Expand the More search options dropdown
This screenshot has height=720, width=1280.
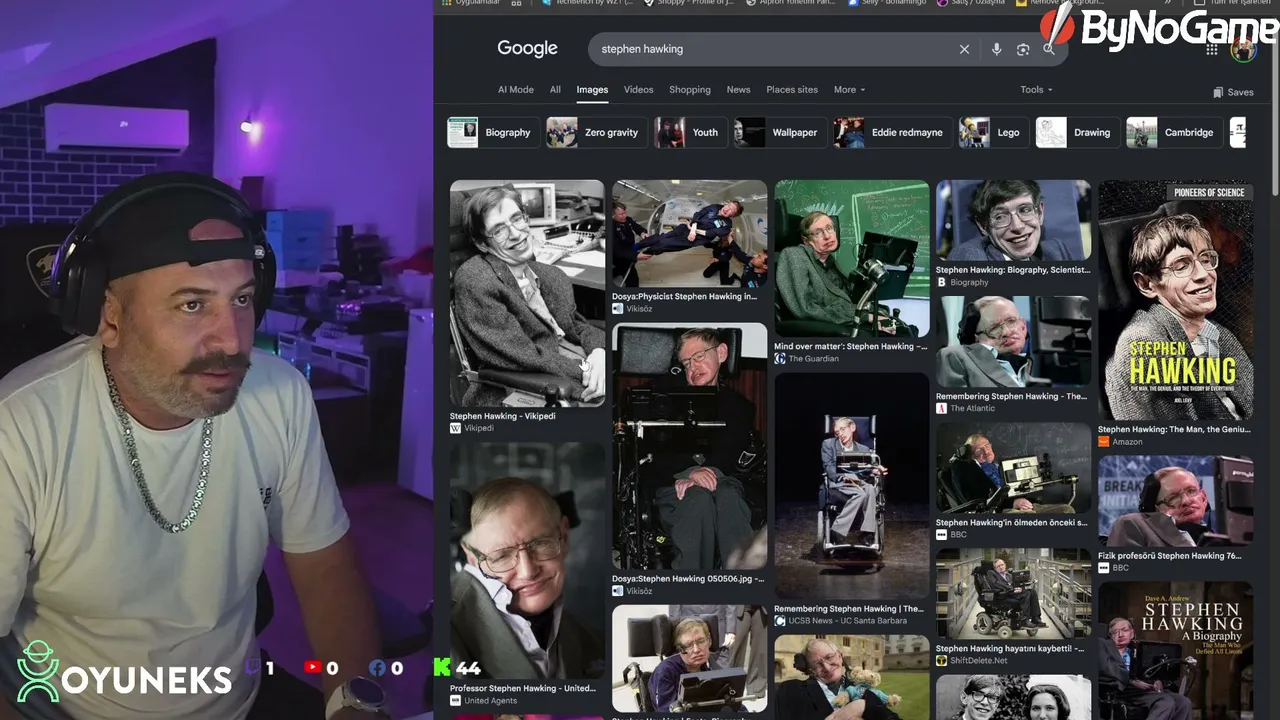click(x=850, y=90)
